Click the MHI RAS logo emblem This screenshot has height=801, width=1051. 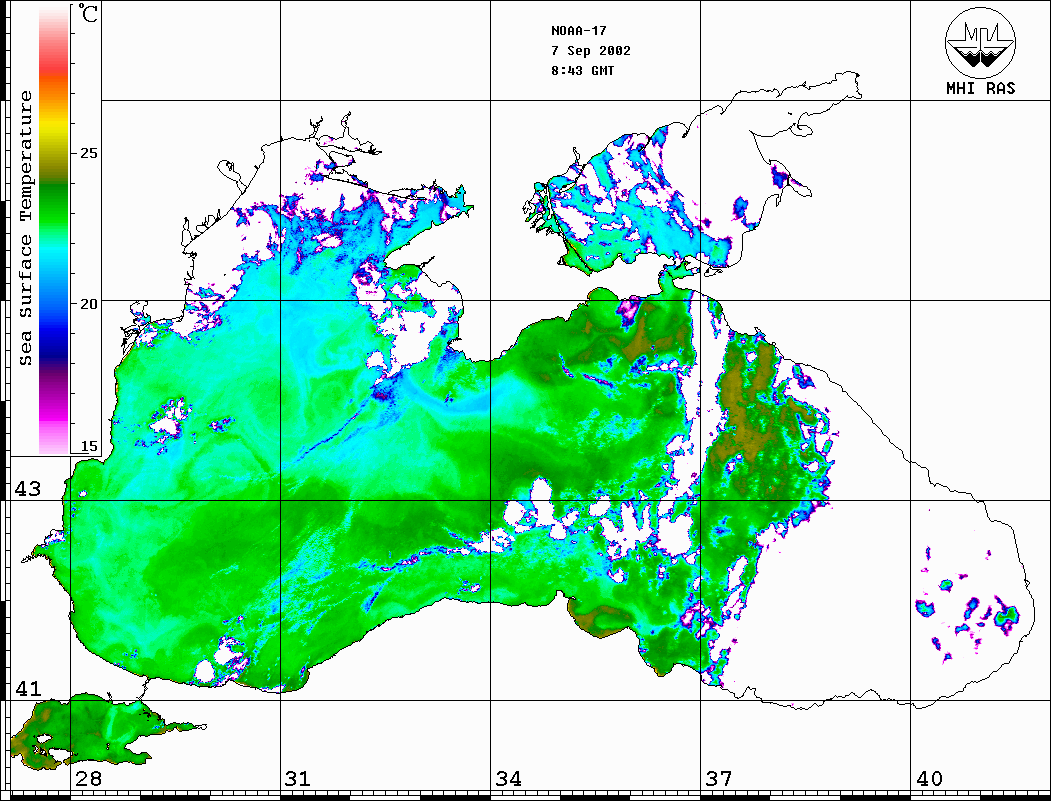(x=981, y=43)
